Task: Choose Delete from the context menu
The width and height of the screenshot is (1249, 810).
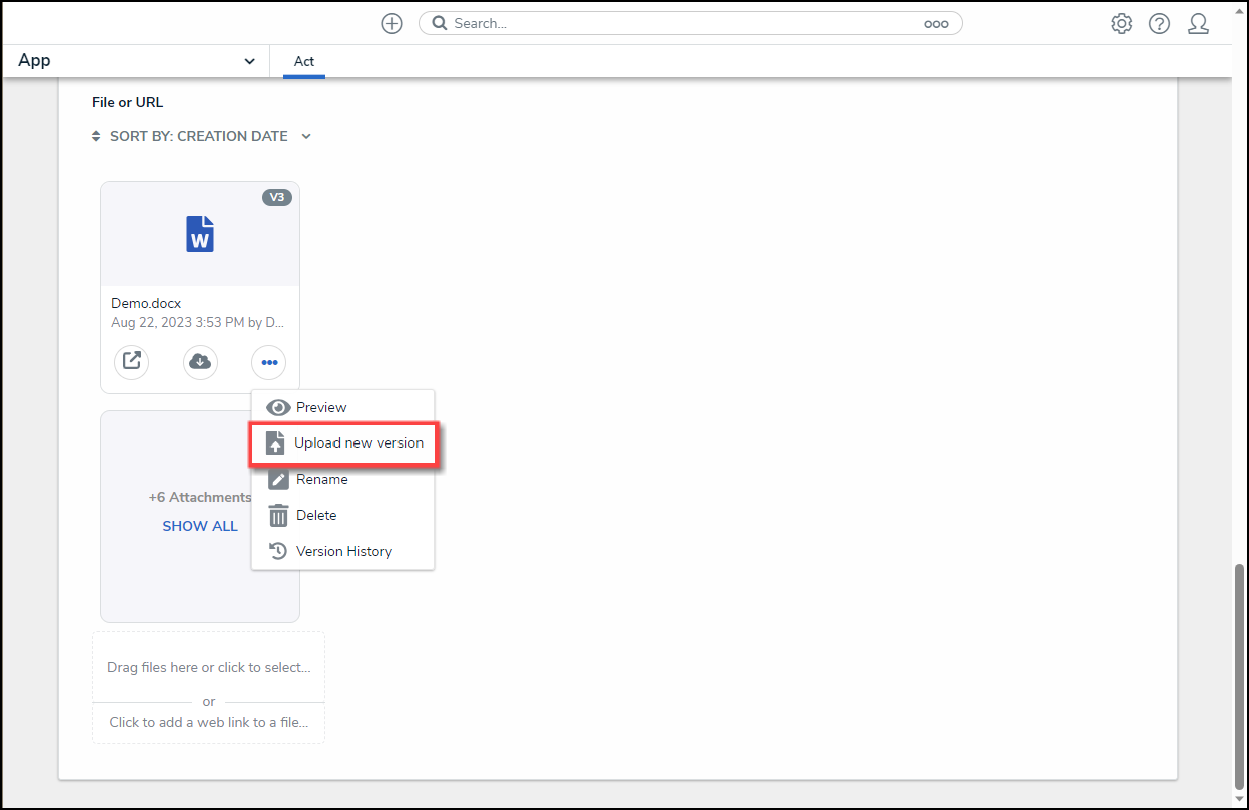Action: pyautogui.click(x=343, y=515)
